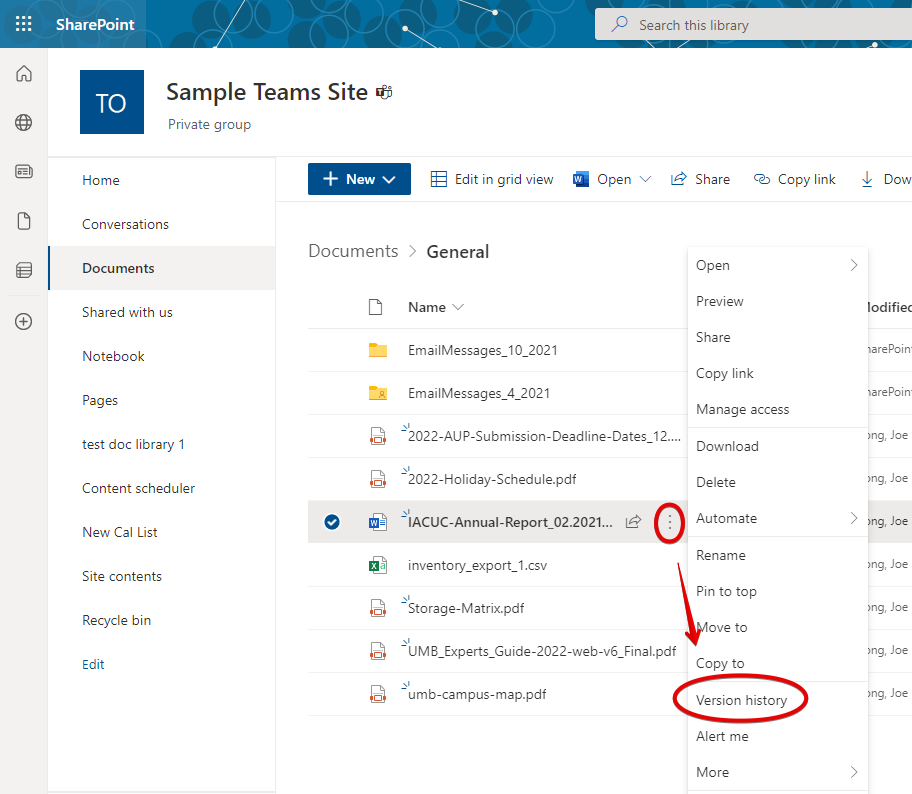Choose Manage access in context menu

pyautogui.click(x=742, y=409)
